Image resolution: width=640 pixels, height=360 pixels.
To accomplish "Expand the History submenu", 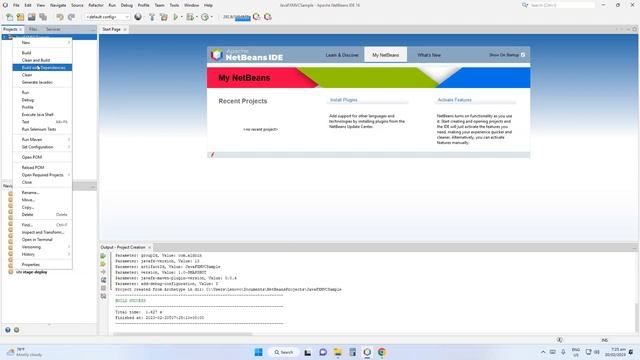I will [42, 254].
